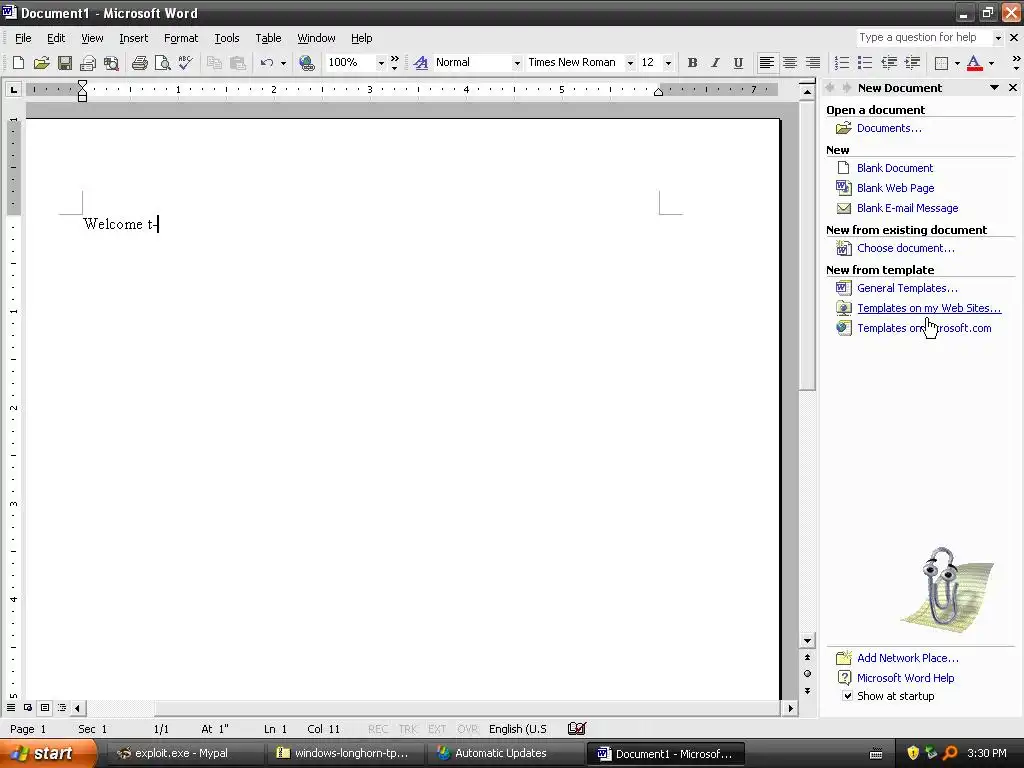Increase the paragraph indent
The width and height of the screenshot is (1024, 768).
tap(912, 63)
